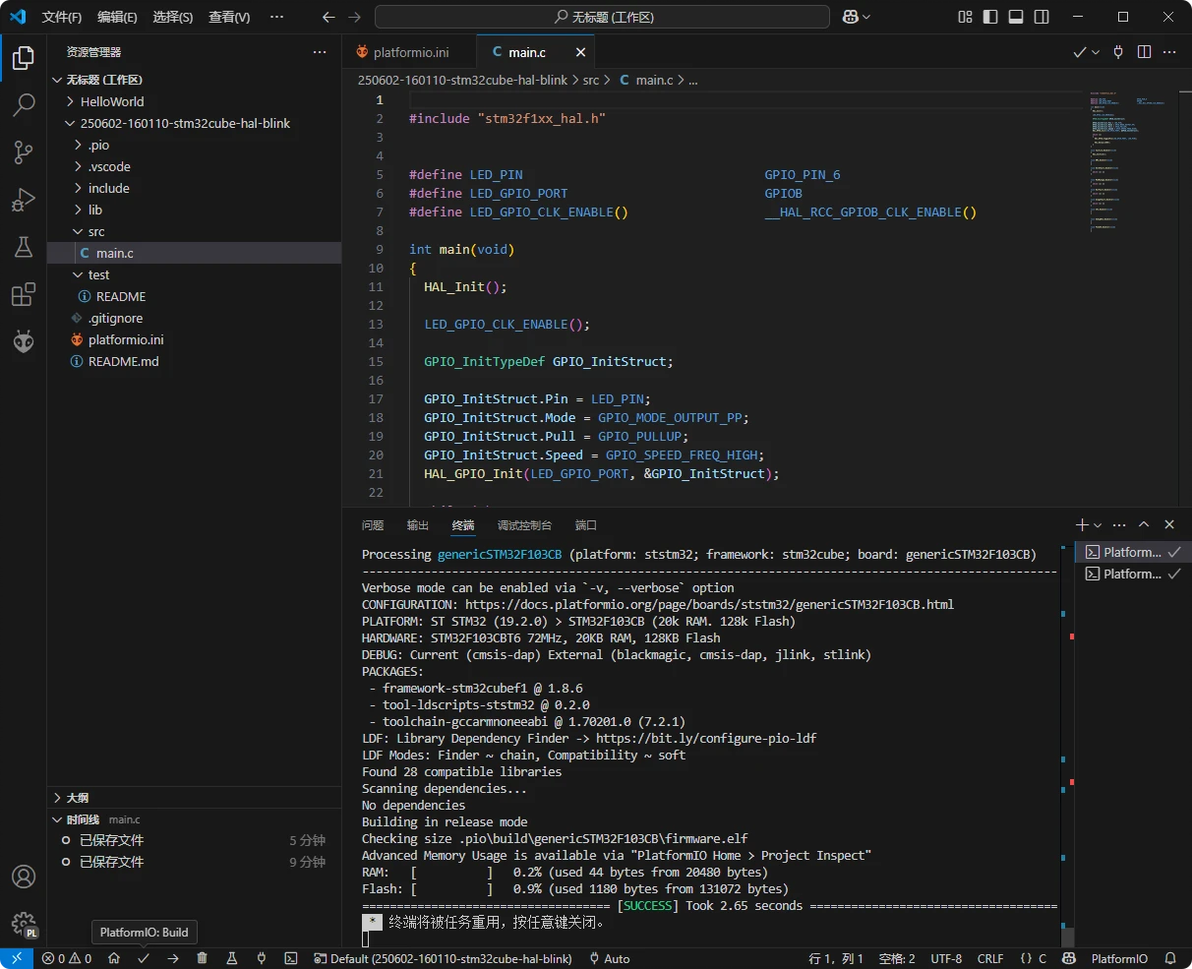The image size is (1192, 969).
Task: Open dropdown next to new terminal plus
Action: pyautogui.click(x=1098, y=525)
